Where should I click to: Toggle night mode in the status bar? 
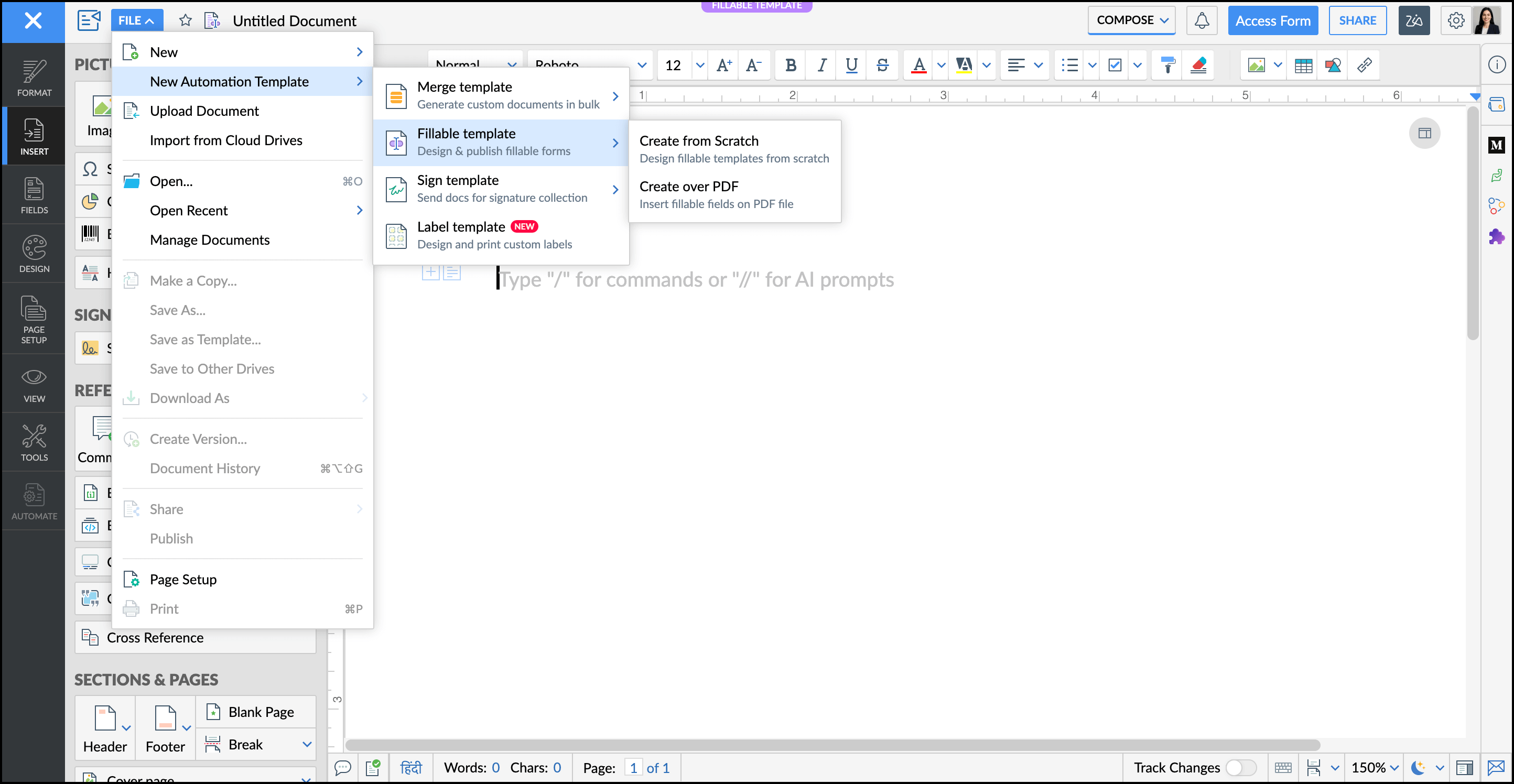[1418, 767]
